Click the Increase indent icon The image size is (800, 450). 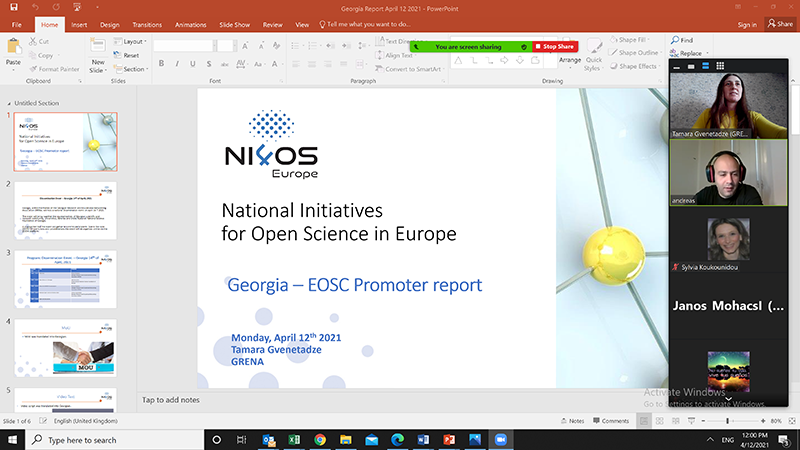coord(346,46)
